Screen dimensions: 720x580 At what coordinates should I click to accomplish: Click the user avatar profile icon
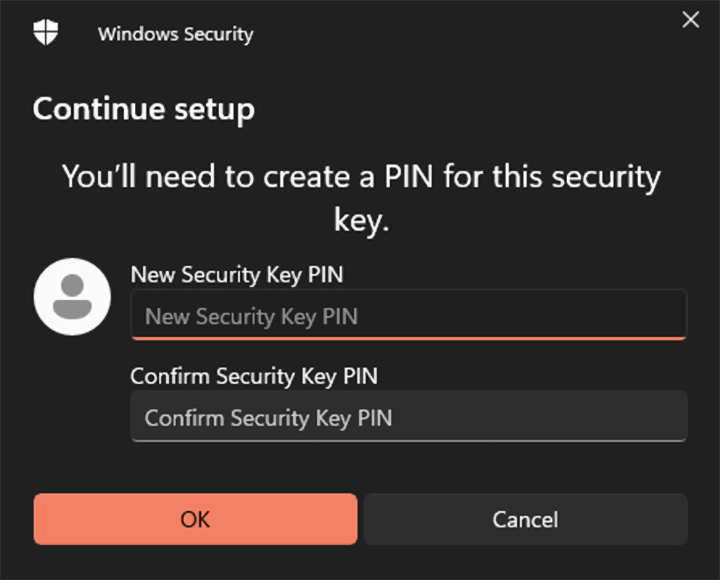click(x=72, y=296)
